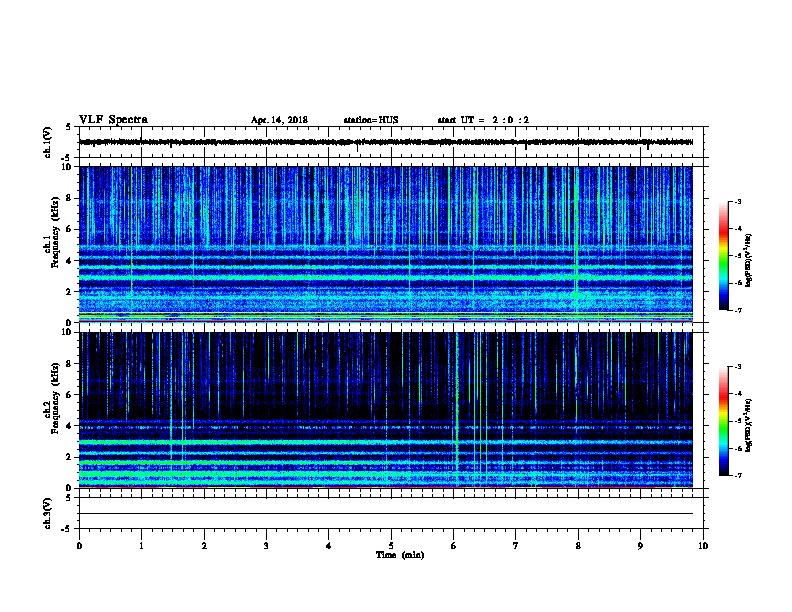The image size is (792, 612).
Task: Click the flat ch.3 voltage trace line
Action: coord(386,514)
